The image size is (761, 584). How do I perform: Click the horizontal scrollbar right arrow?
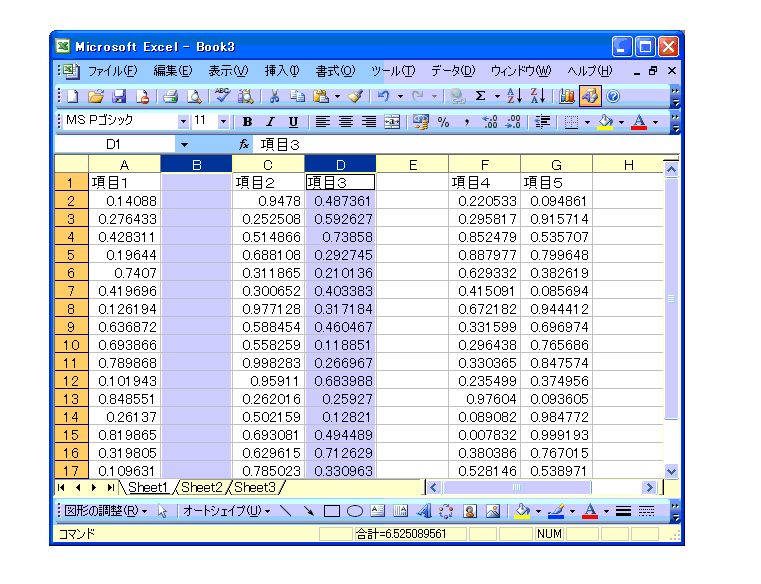pyautogui.click(x=649, y=487)
